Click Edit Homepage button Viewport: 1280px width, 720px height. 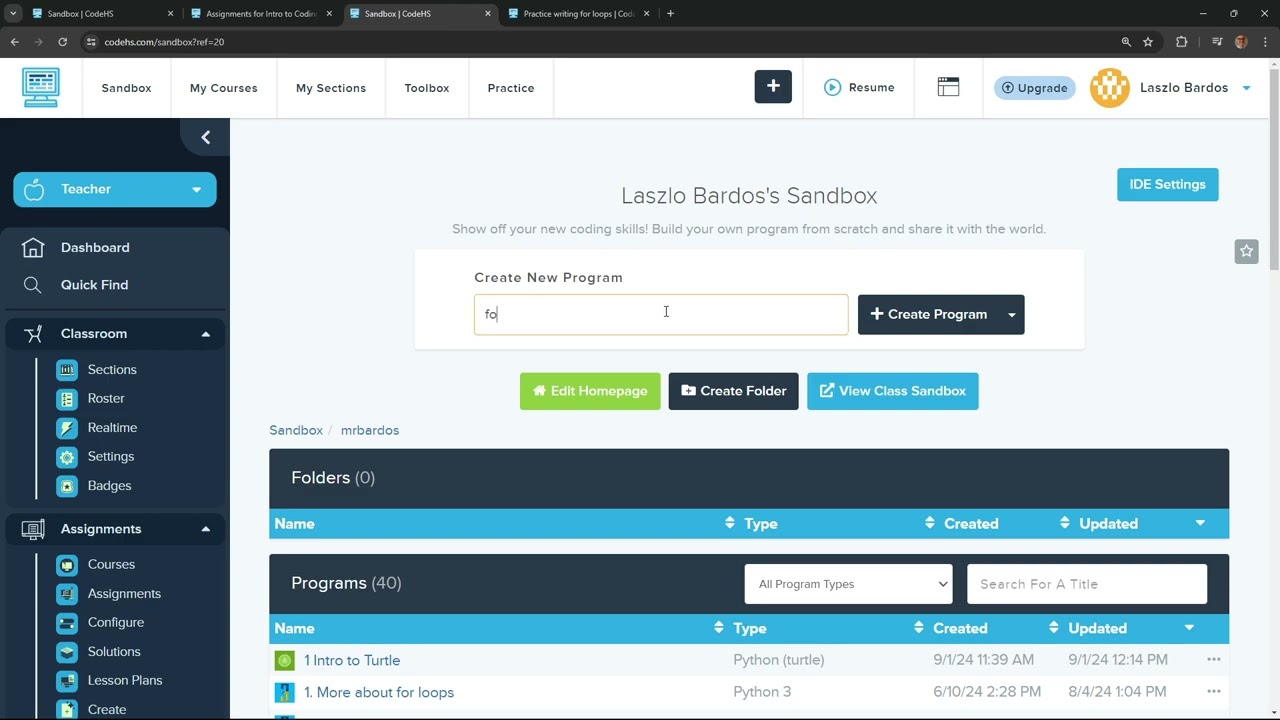(x=590, y=391)
